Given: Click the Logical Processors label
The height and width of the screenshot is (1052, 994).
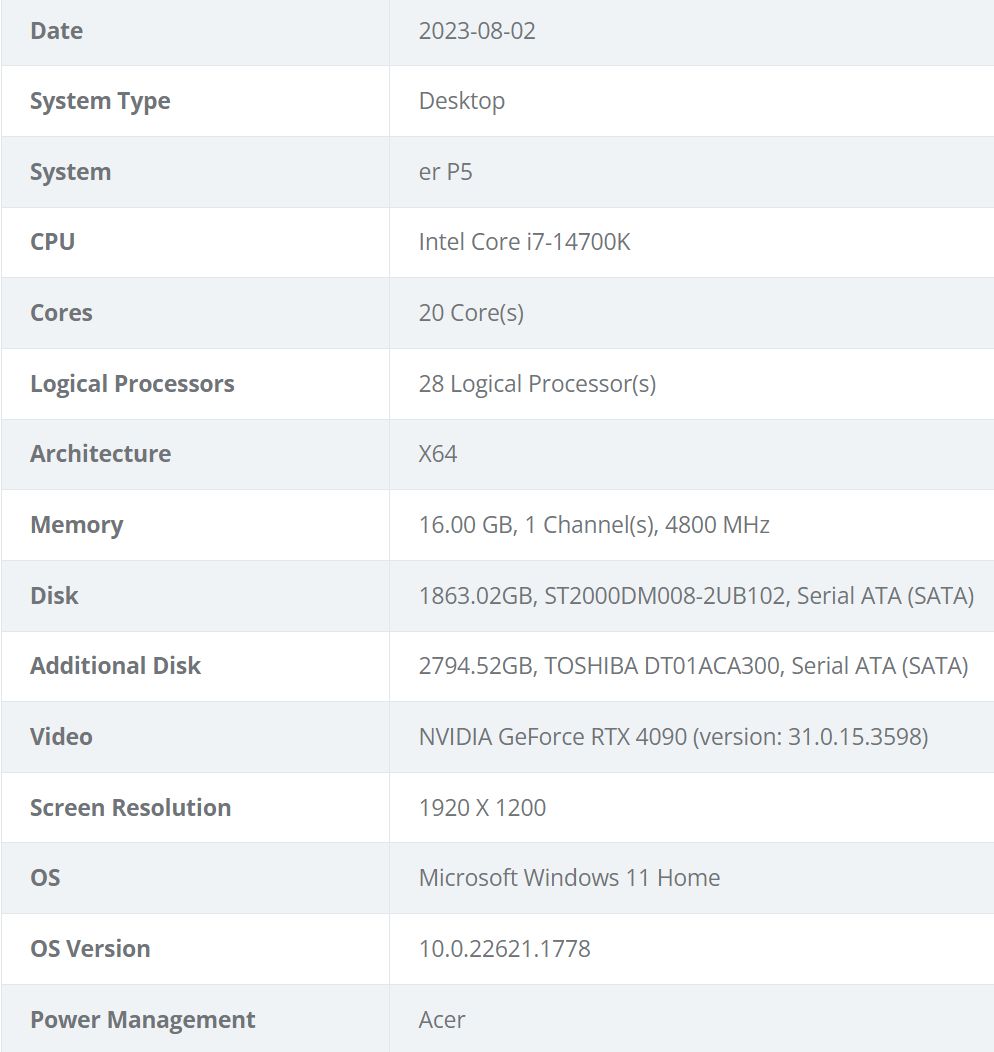Looking at the screenshot, I should (132, 384).
